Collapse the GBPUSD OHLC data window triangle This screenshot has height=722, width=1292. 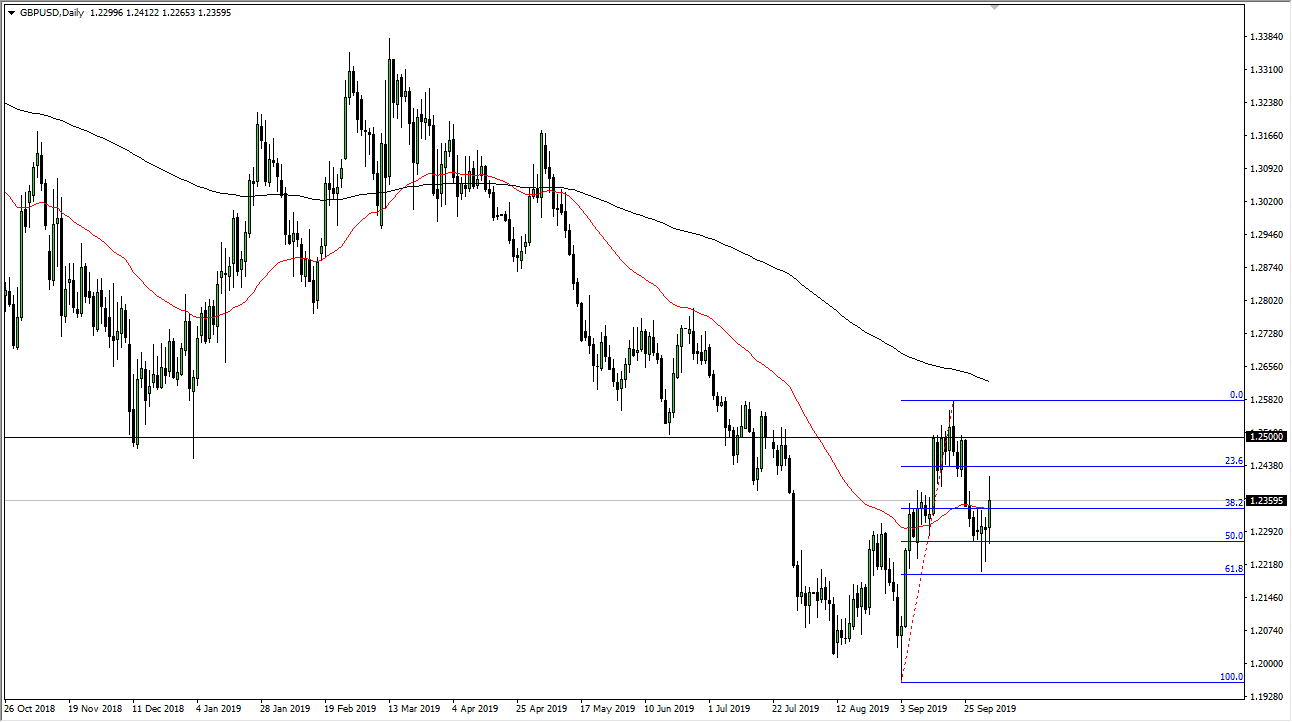(12, 12)
